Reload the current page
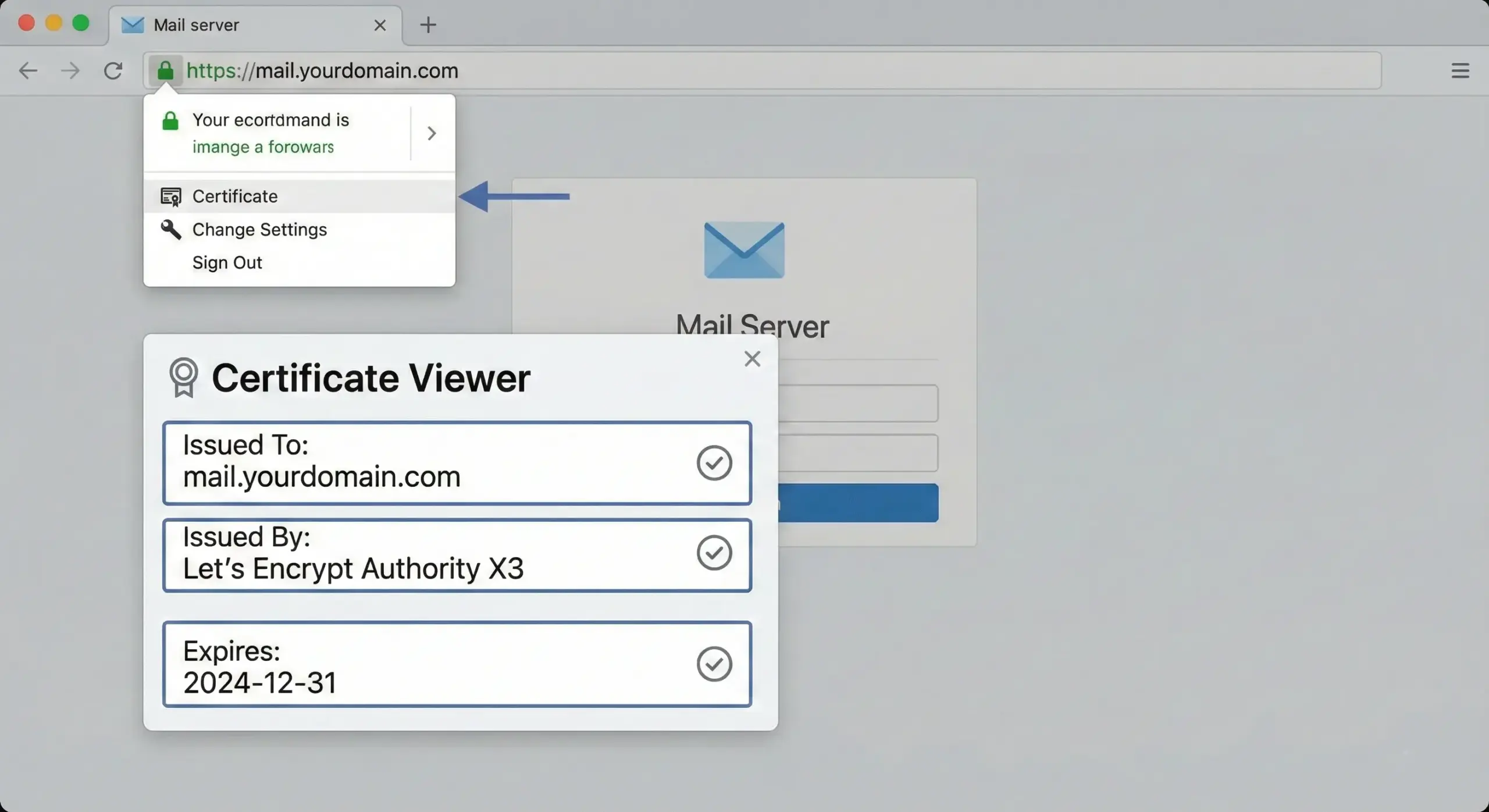Screen dimensions: 1489x812 coord(113,70)
